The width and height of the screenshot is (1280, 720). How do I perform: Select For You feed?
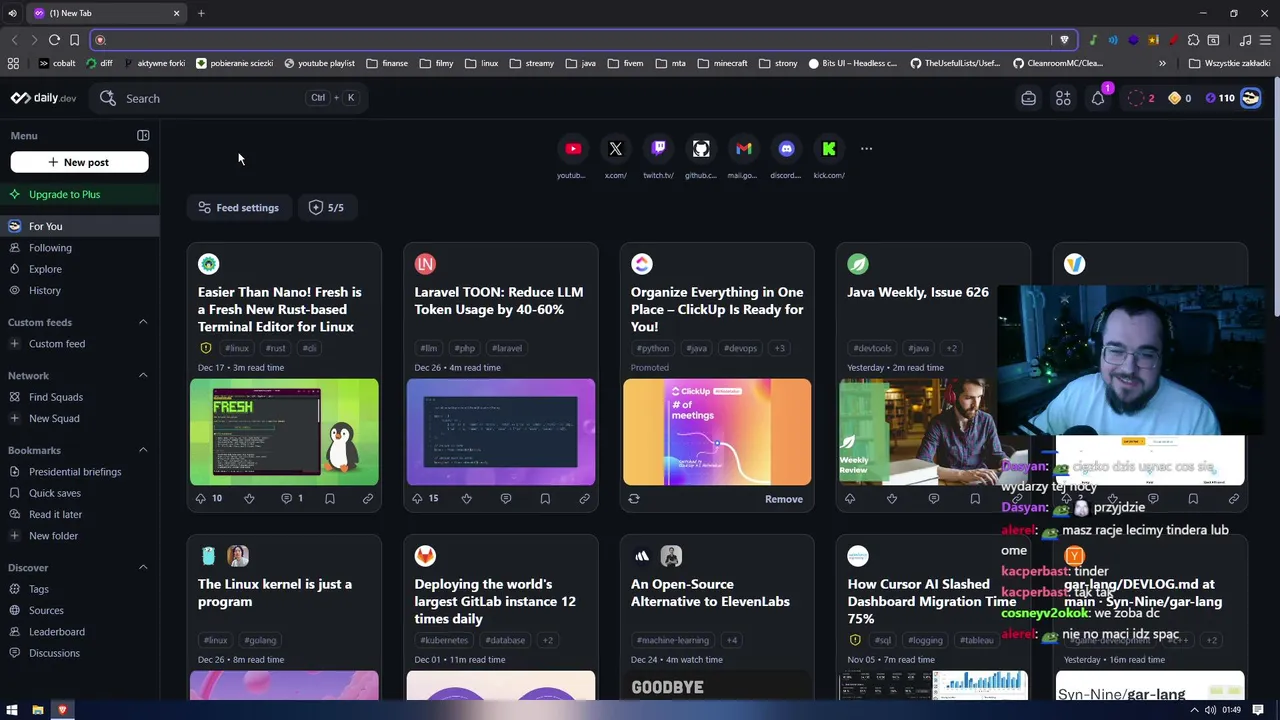point(80,226)
